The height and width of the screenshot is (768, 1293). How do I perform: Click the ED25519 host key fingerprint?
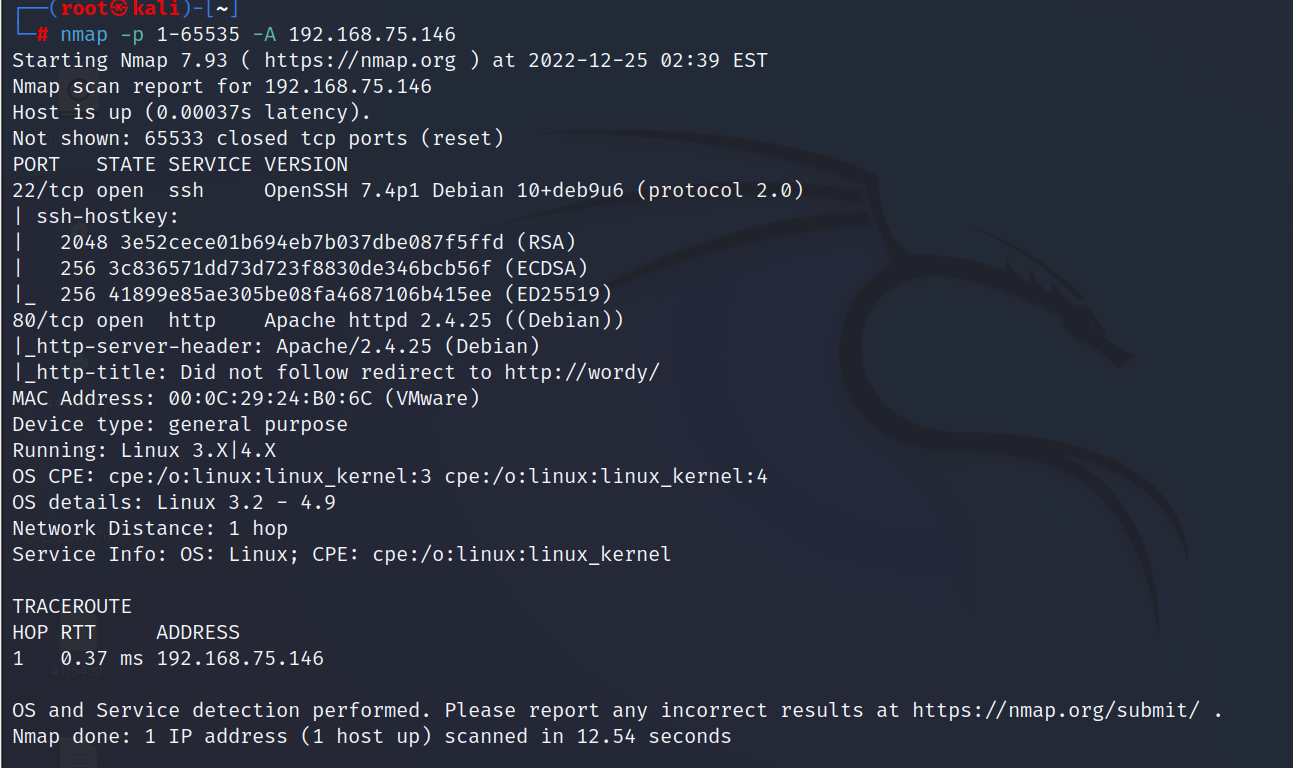pyautogui.click(x=306, y=295)
